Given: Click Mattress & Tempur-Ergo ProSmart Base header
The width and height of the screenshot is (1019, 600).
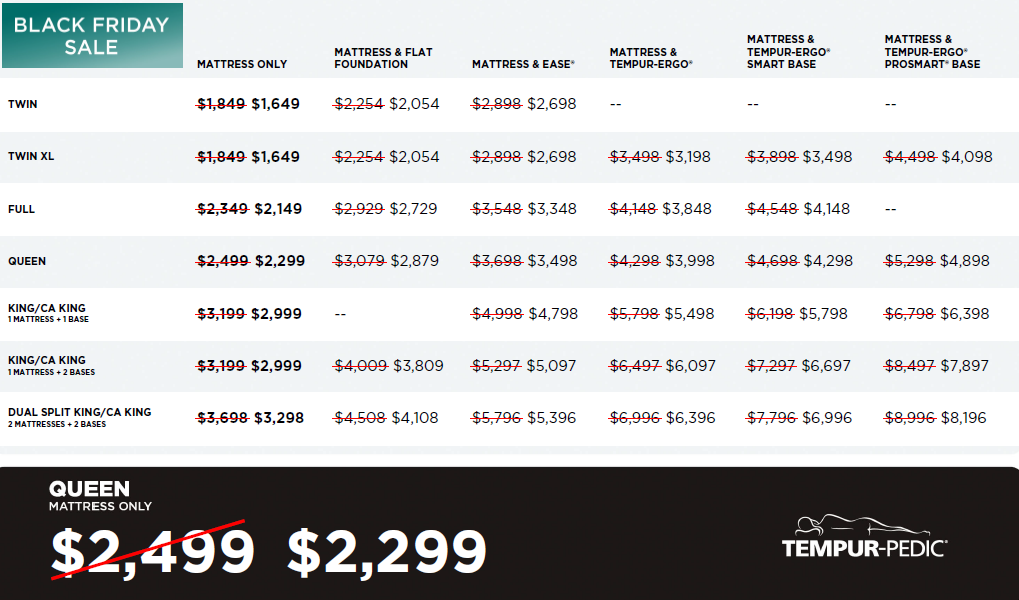Looking at the screenshot, I should (x=932, y=52).
